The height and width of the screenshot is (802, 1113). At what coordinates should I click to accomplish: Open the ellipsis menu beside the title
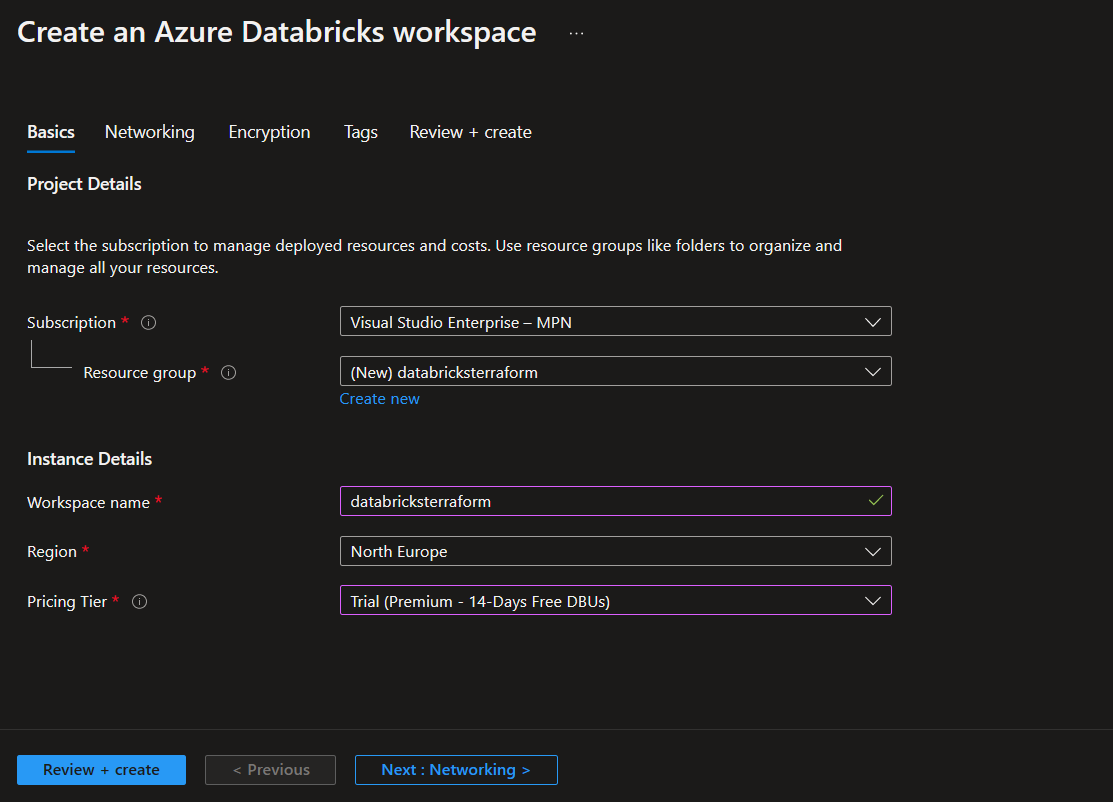(576, 33)
